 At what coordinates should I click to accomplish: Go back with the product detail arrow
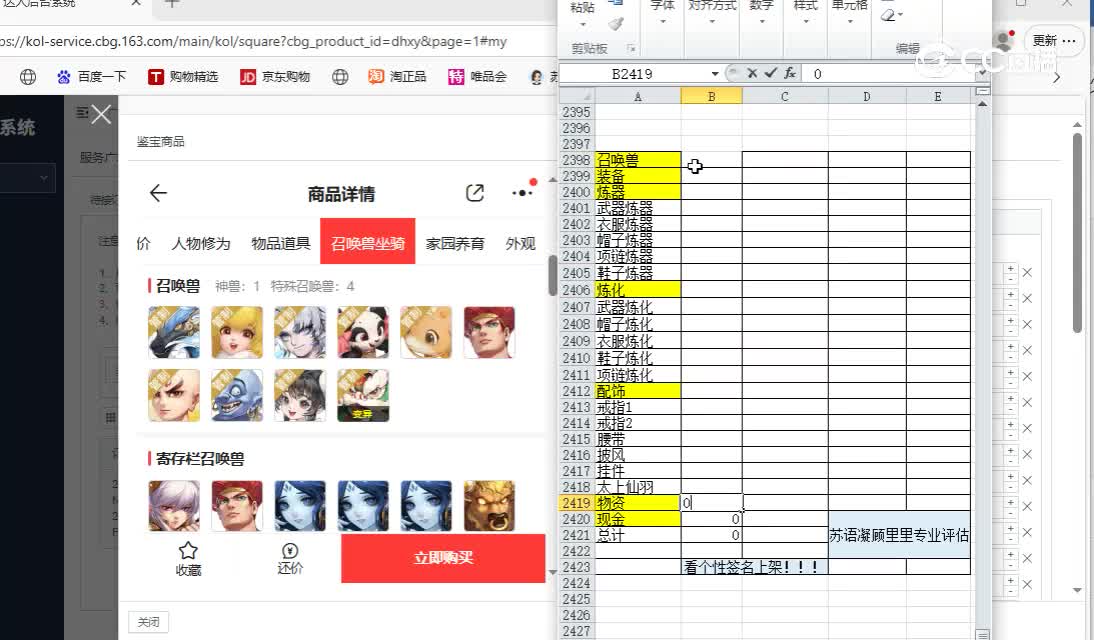point(158,193)
